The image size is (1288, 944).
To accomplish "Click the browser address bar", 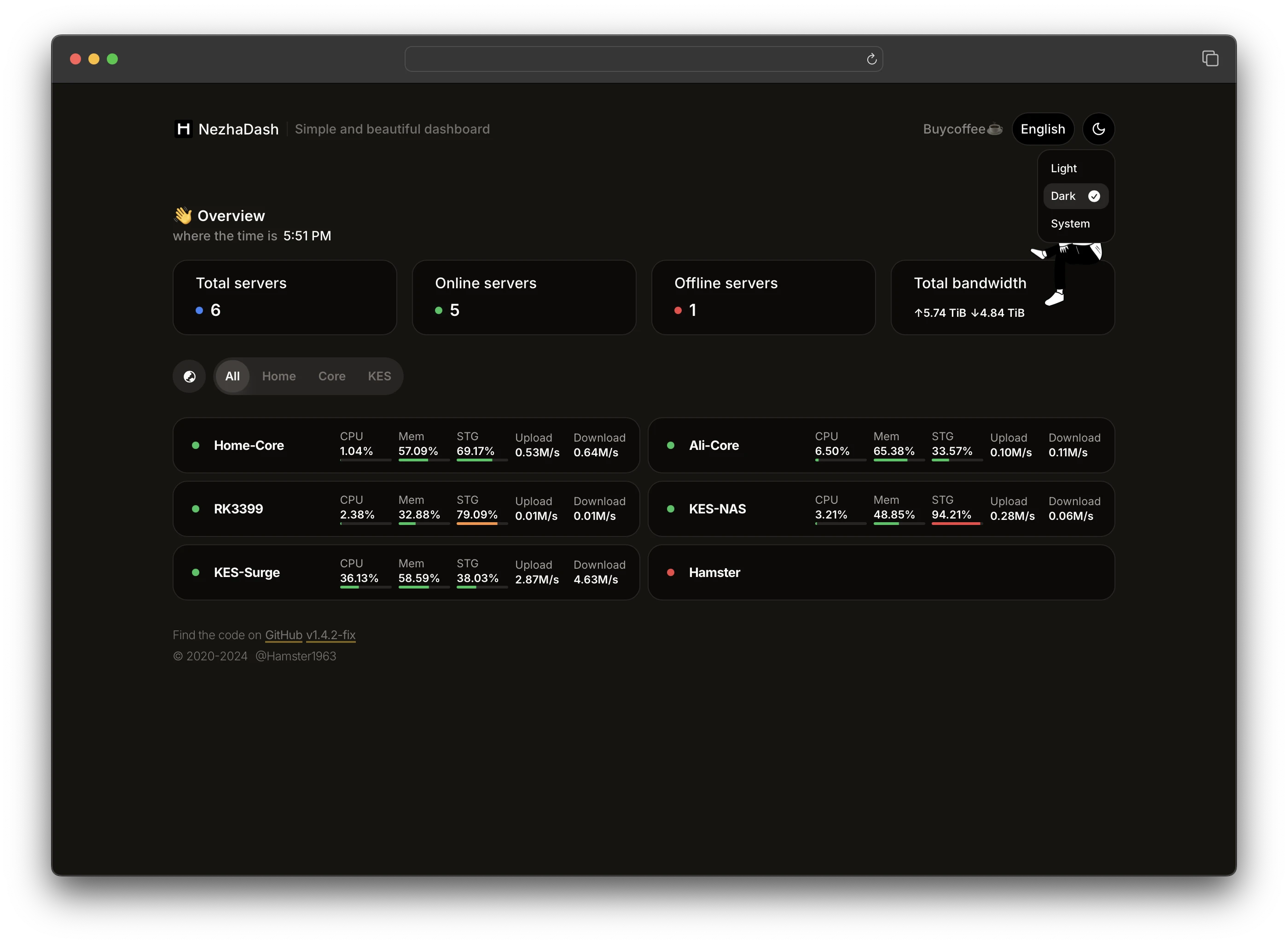I will tap(628, 59).
